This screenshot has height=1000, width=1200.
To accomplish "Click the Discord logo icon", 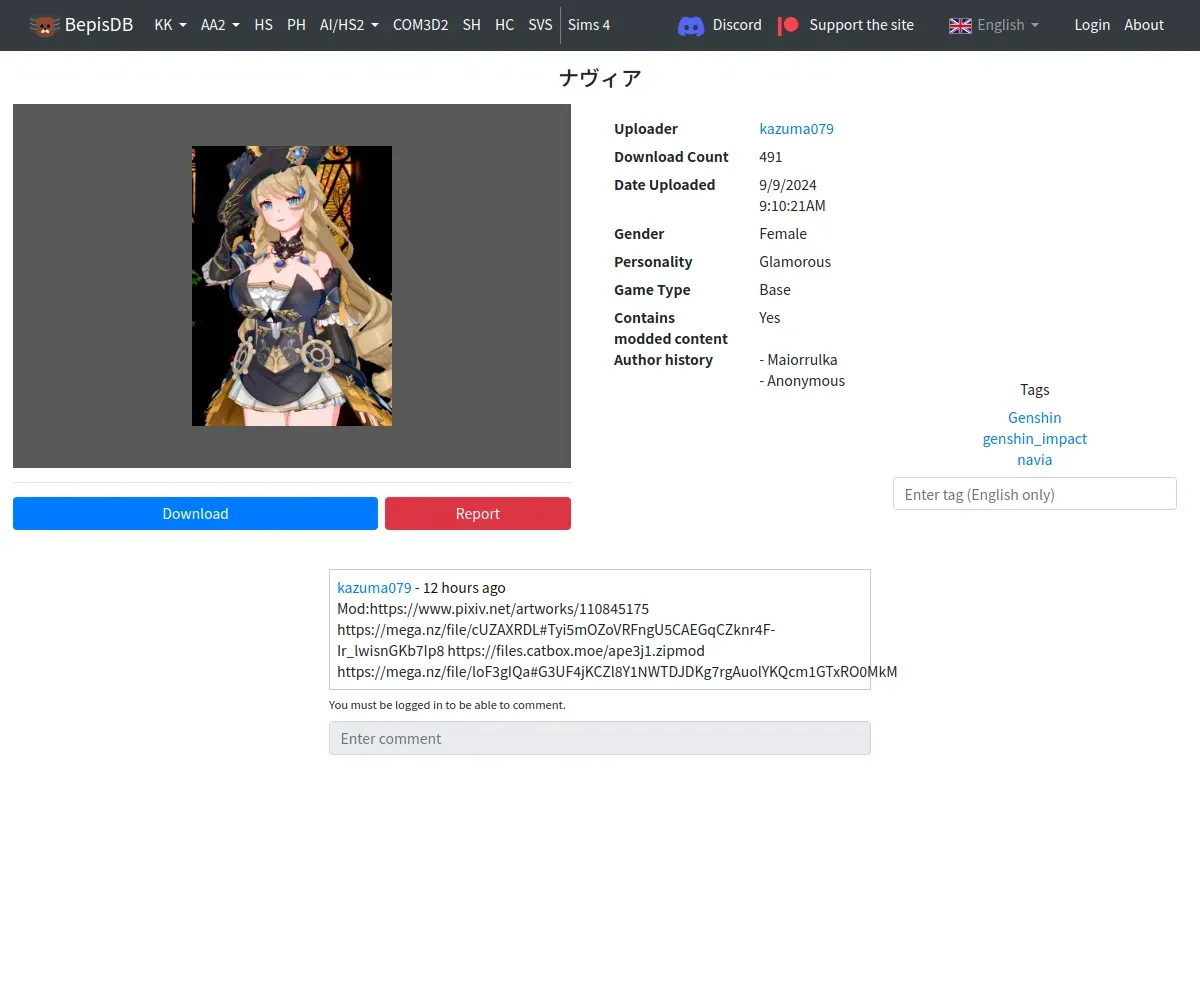I will (x=691, y=25).
